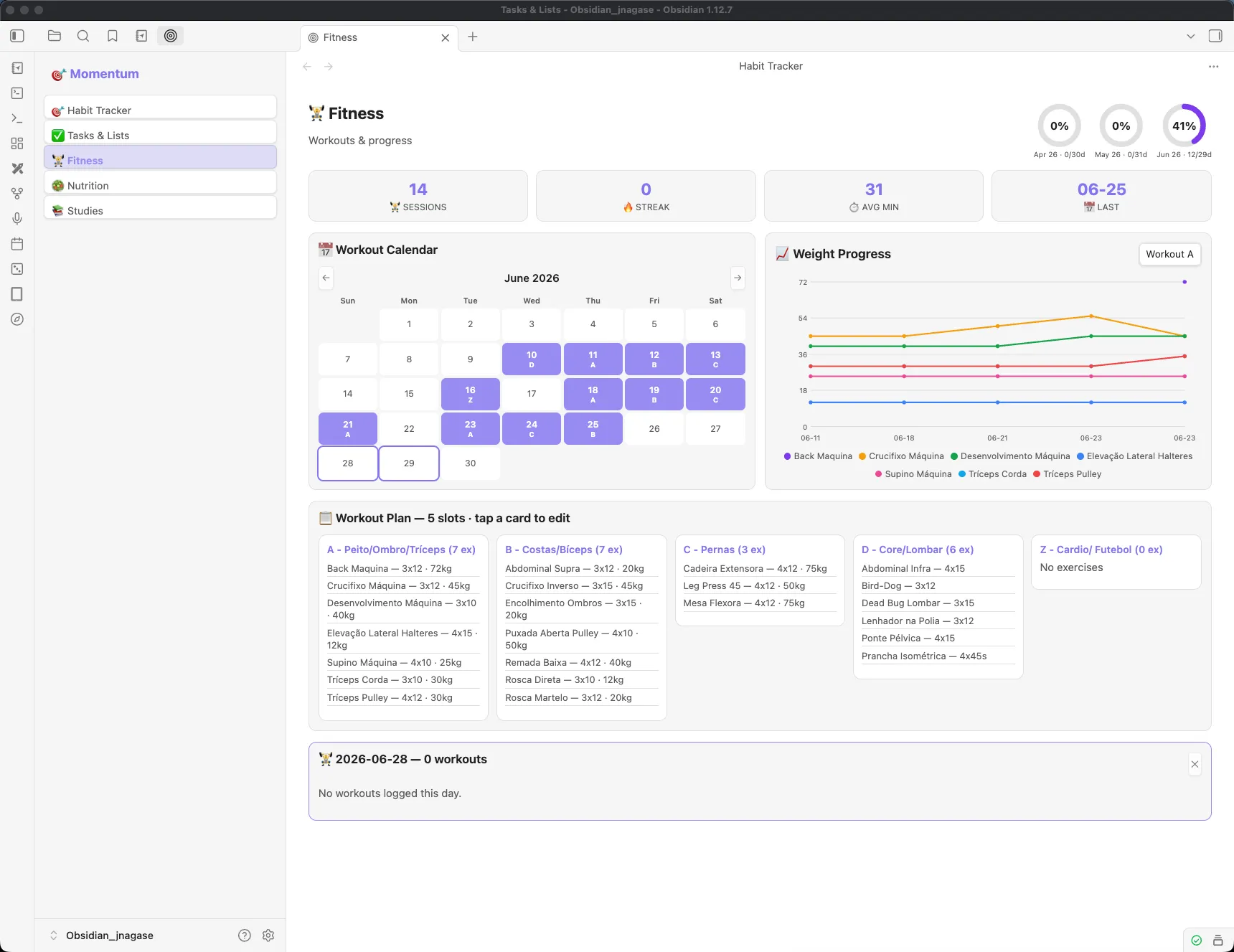Open command palette ribbon icon
The height and width of the screenshot is (952, 1234).
(x=17, y=118)
